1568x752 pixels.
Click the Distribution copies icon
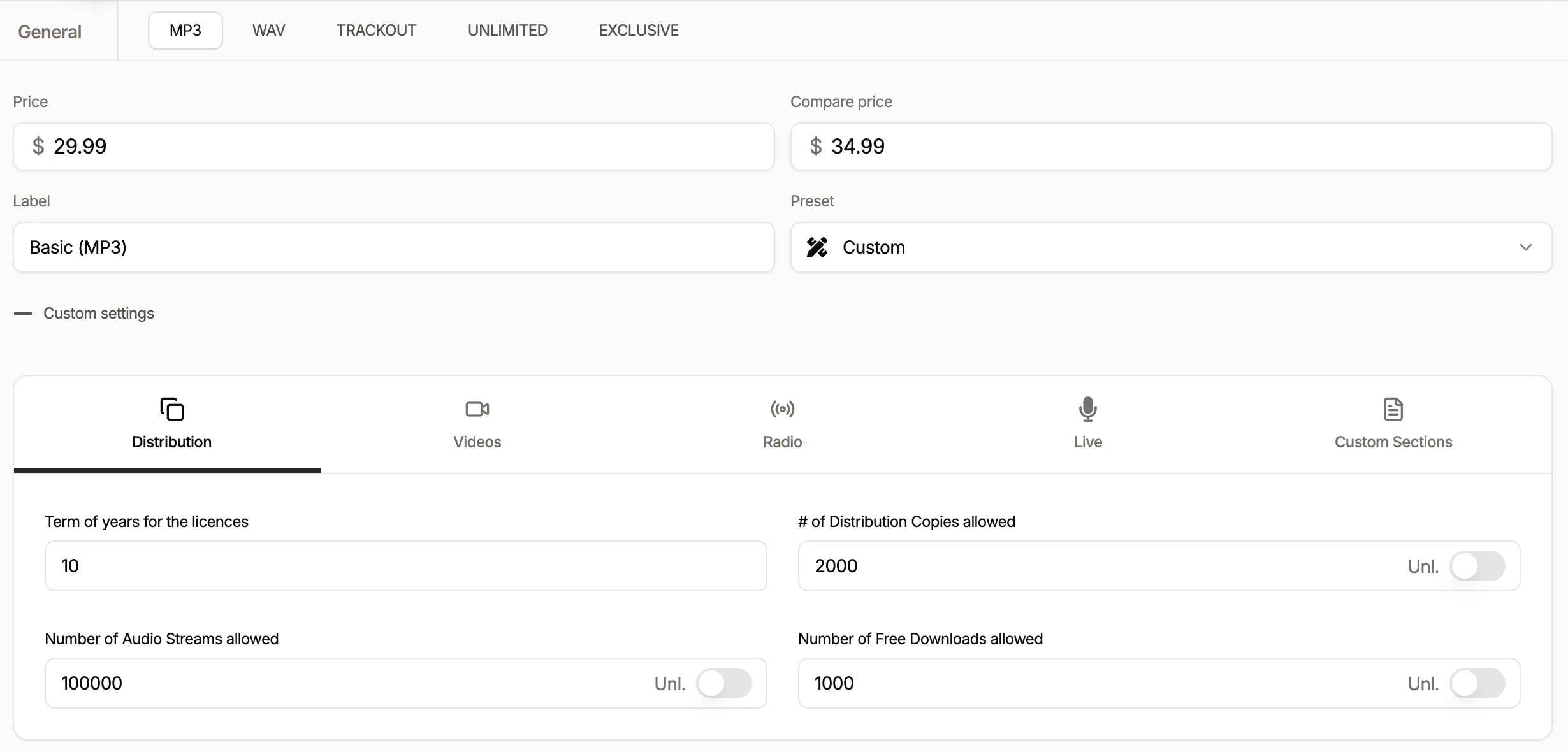coord(171,409)
